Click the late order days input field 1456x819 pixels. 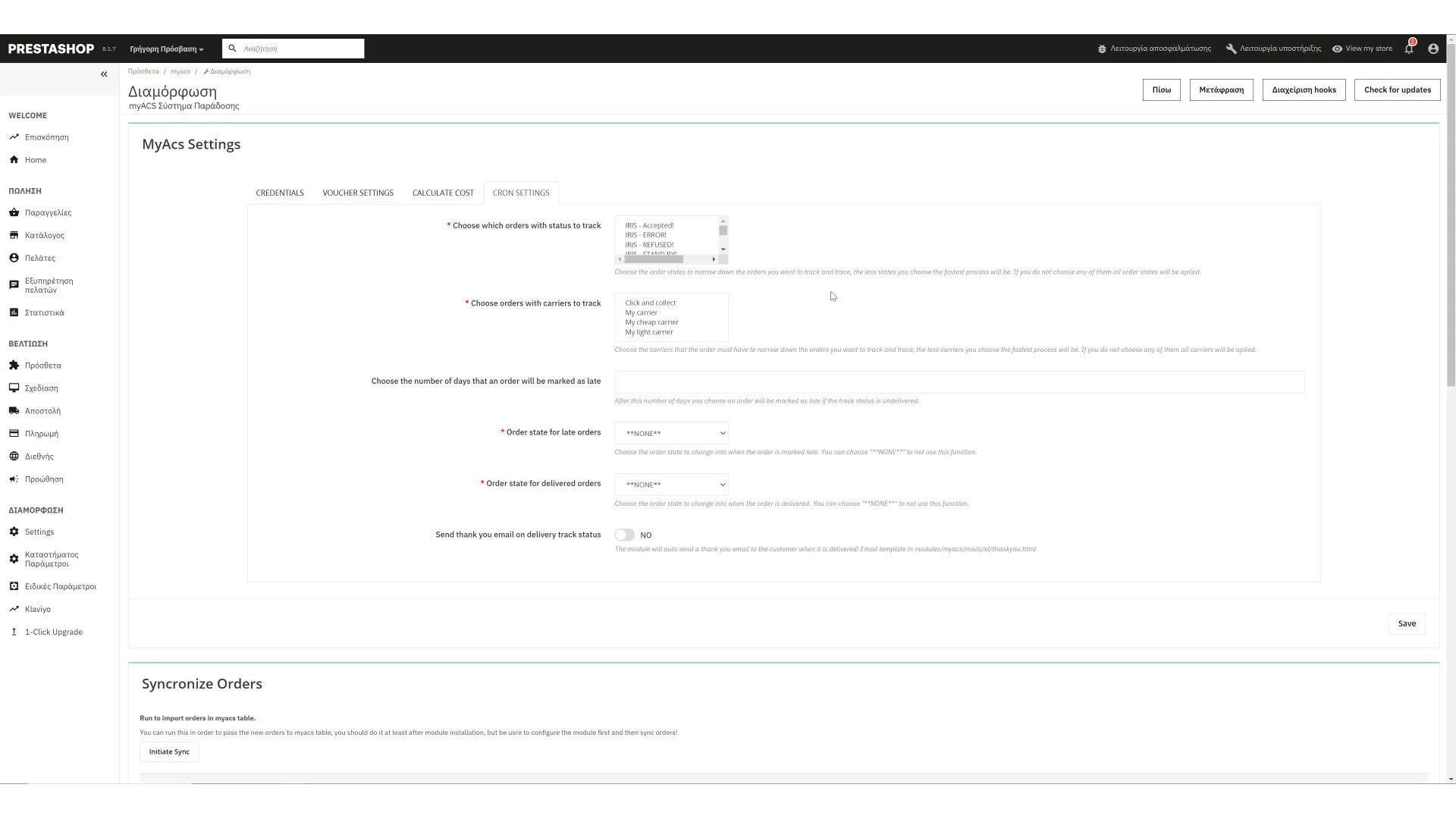(959, 382)
